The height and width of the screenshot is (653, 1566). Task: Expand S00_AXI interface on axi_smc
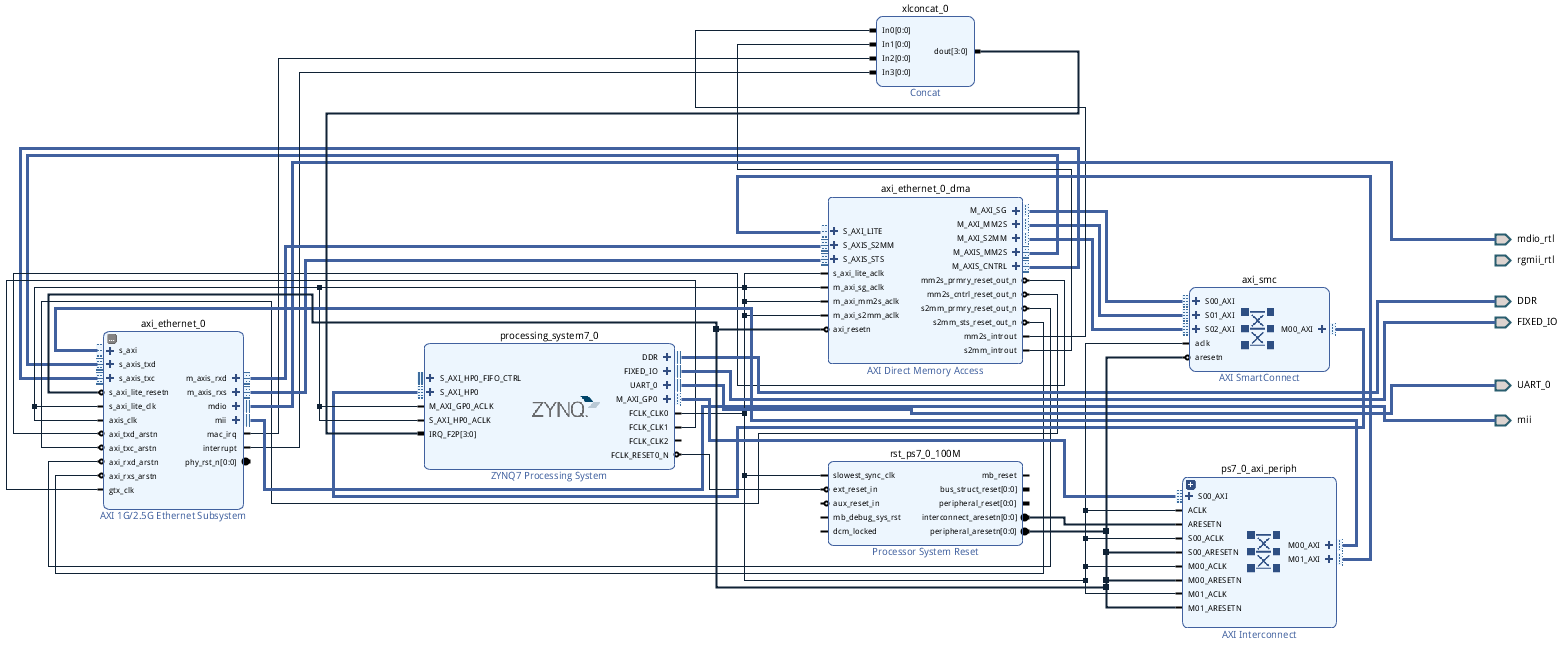tap(1196, 301)
